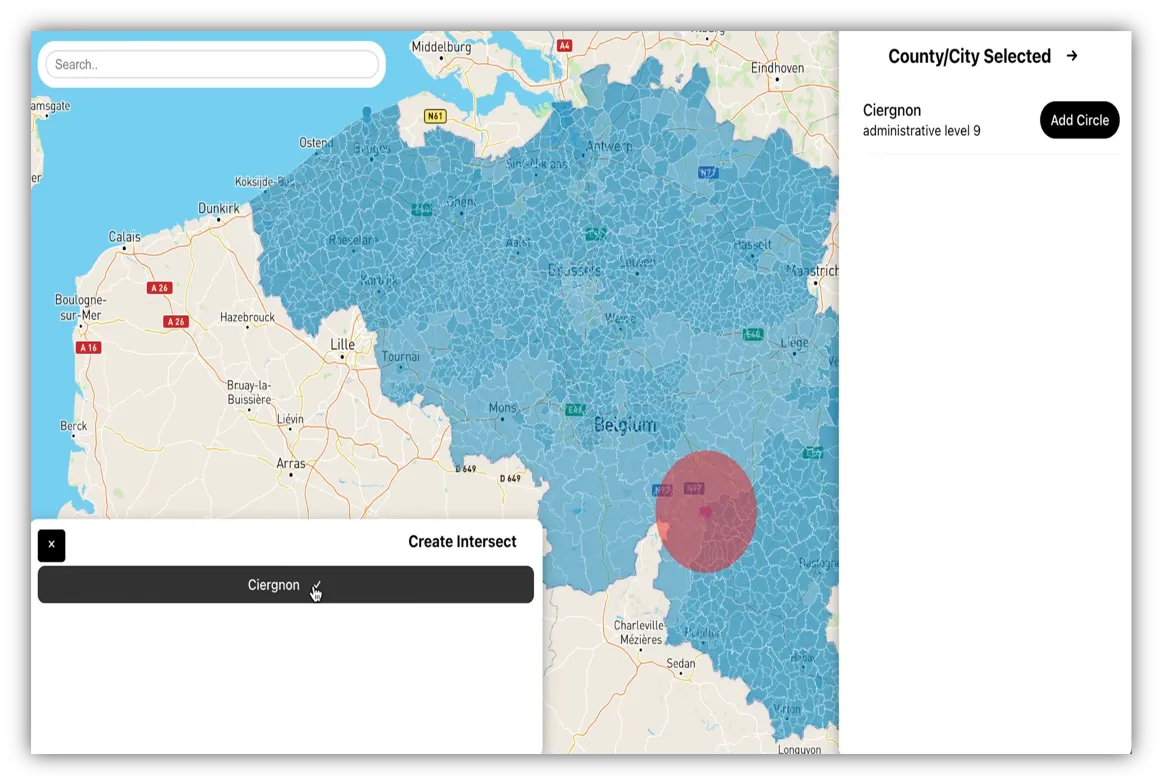Select the Ciergnon row in Create Intersect panel
This screenshot has height=784, width=1164.
[274, 585]
